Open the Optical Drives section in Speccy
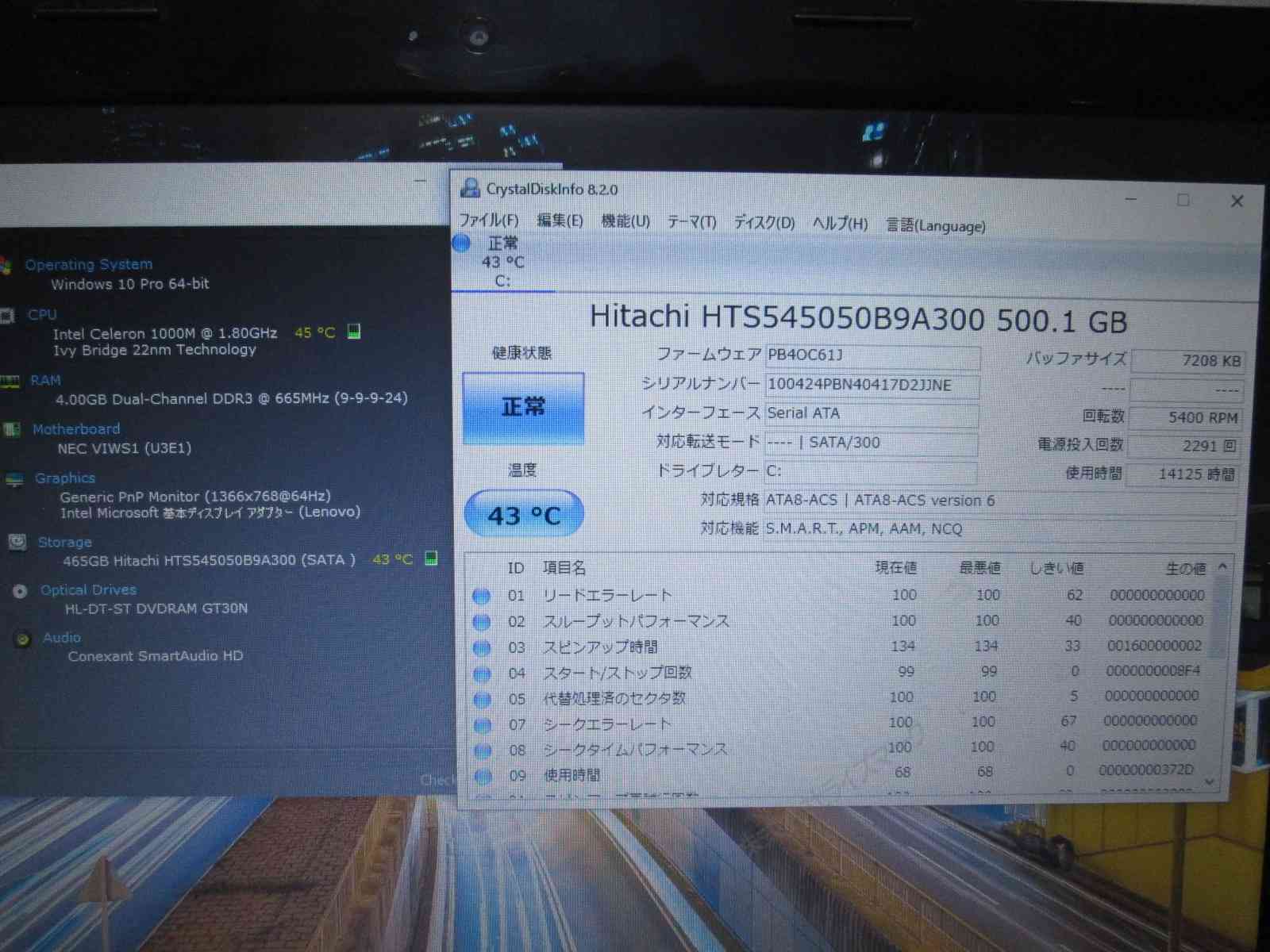 point(89,589)
